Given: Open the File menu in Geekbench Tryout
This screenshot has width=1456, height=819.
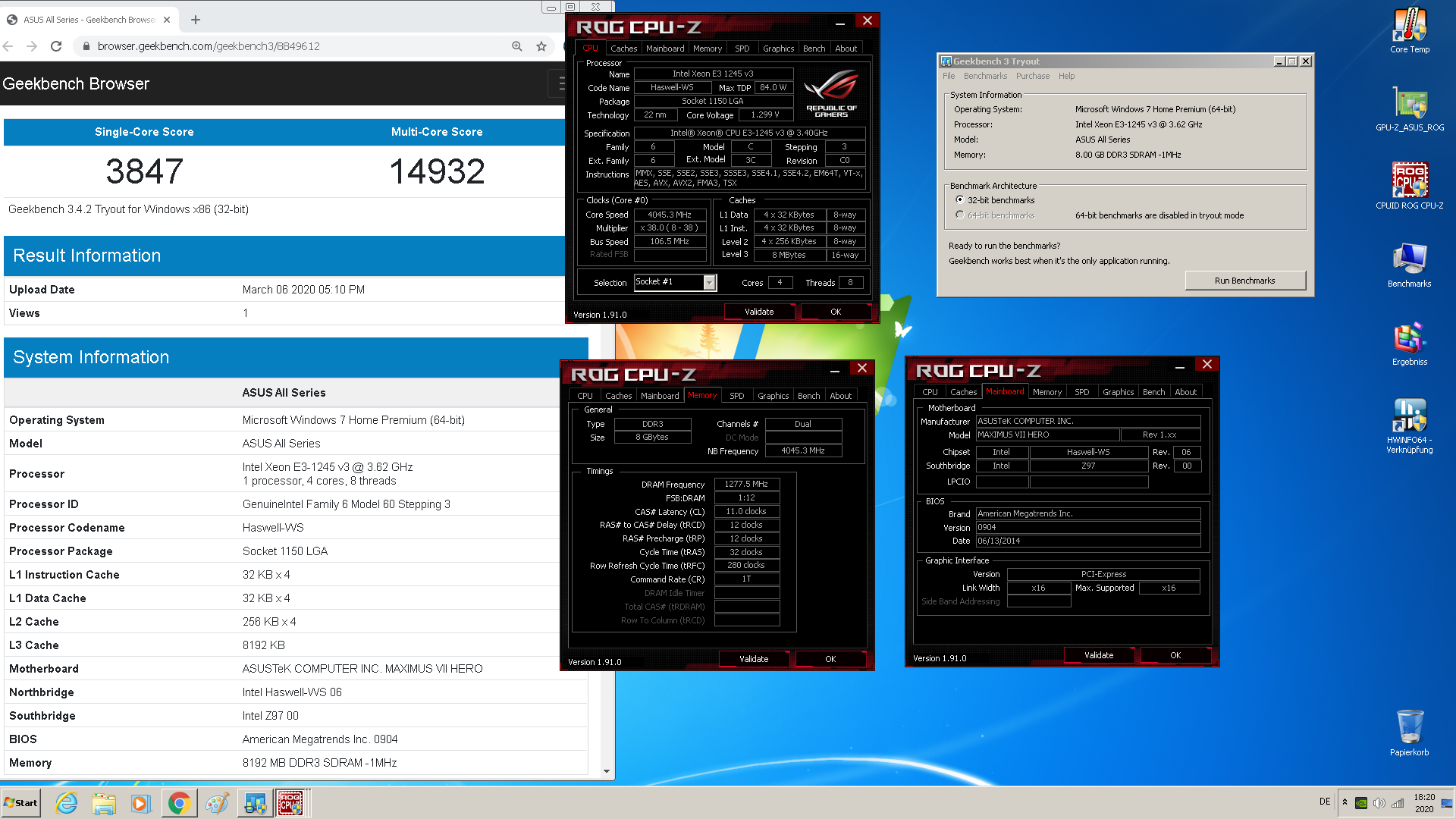Looking at the screenshot, I should pyautogui.click(x=949, y=76).
